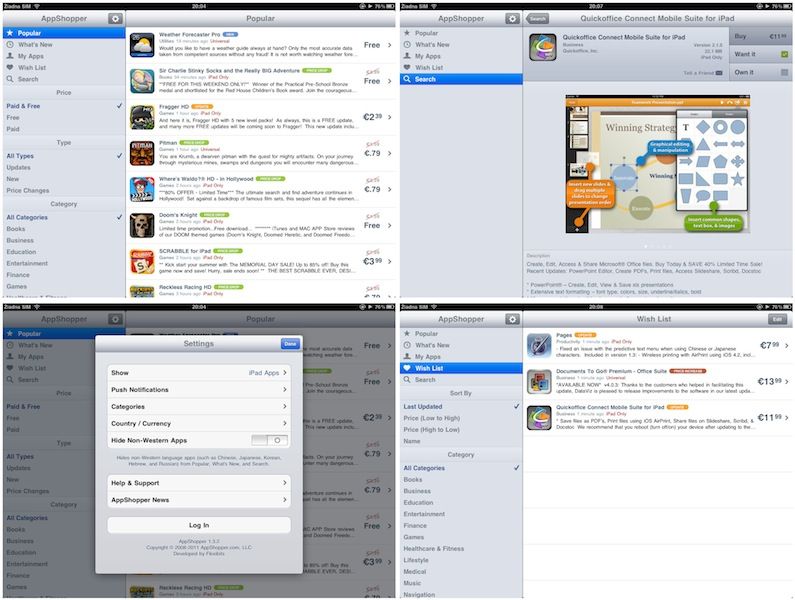The width and height of the screenshot is (795, 600).
Task: Tap Buy for Quickoffice Connect Mobile Suite
Action: click(x=760, y=37)
